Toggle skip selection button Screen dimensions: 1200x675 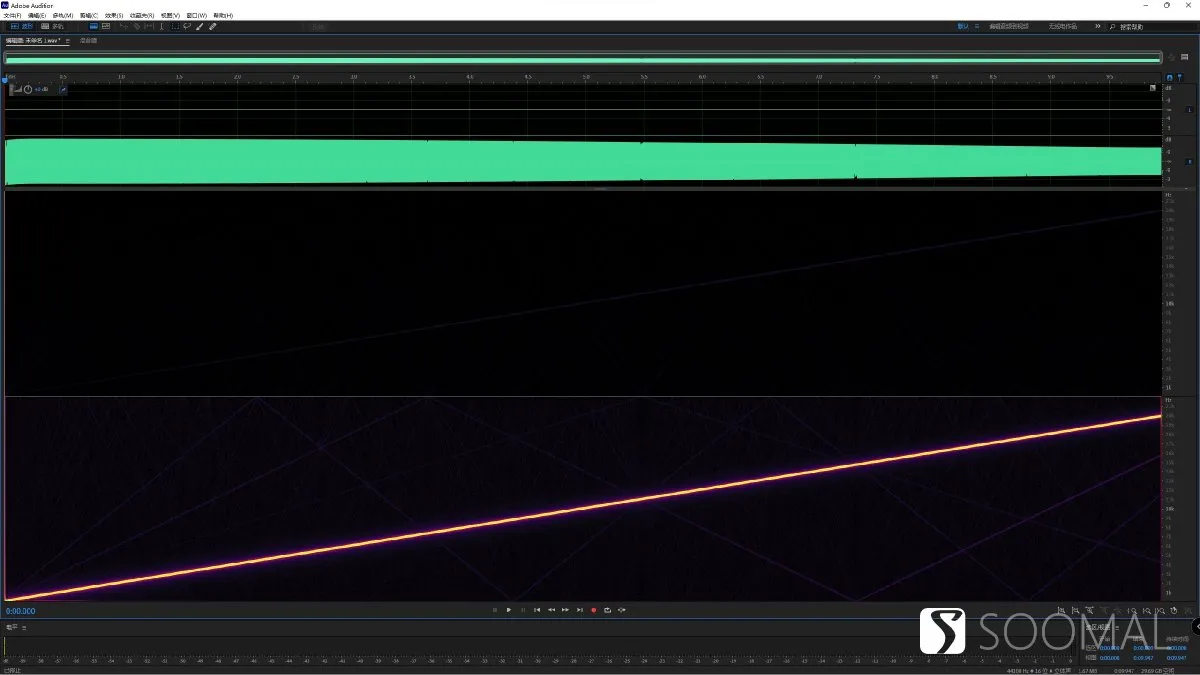622,610
